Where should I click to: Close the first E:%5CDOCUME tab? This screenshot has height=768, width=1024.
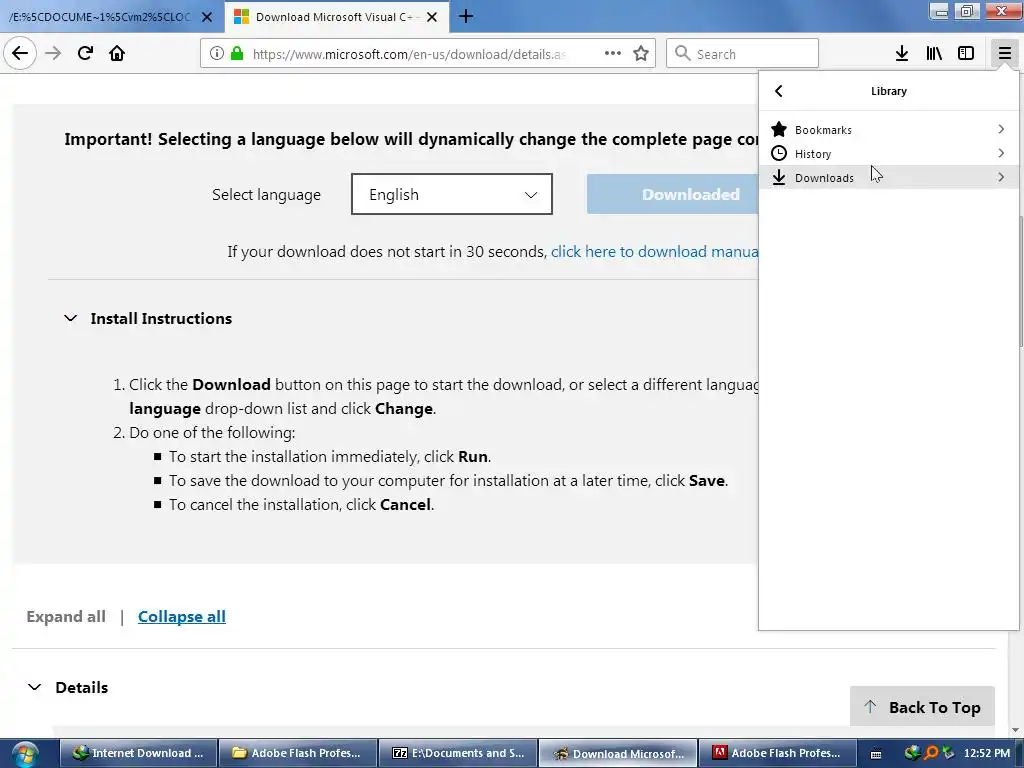pos(206,17)
